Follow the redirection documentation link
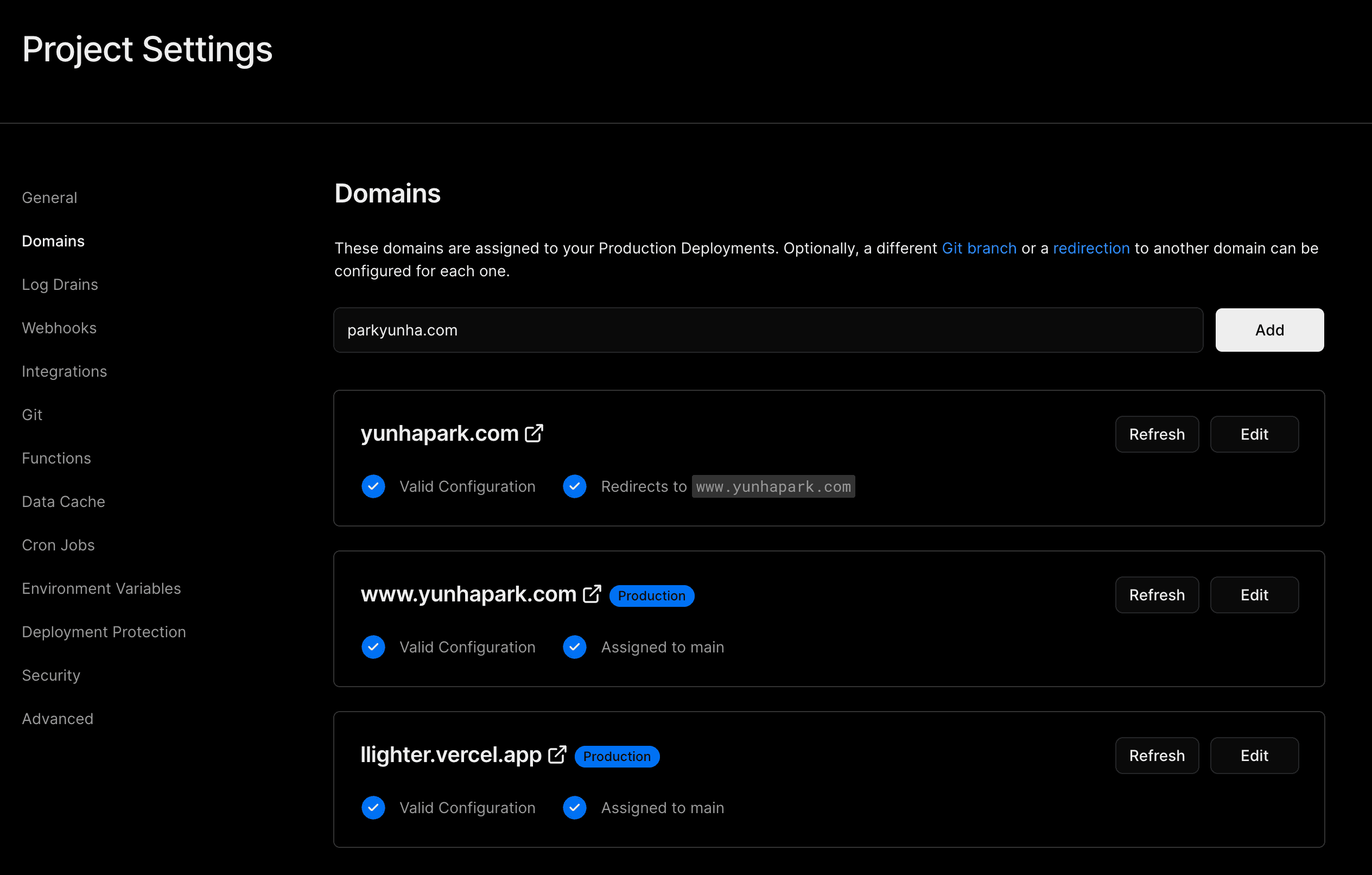 [1090, 248]
